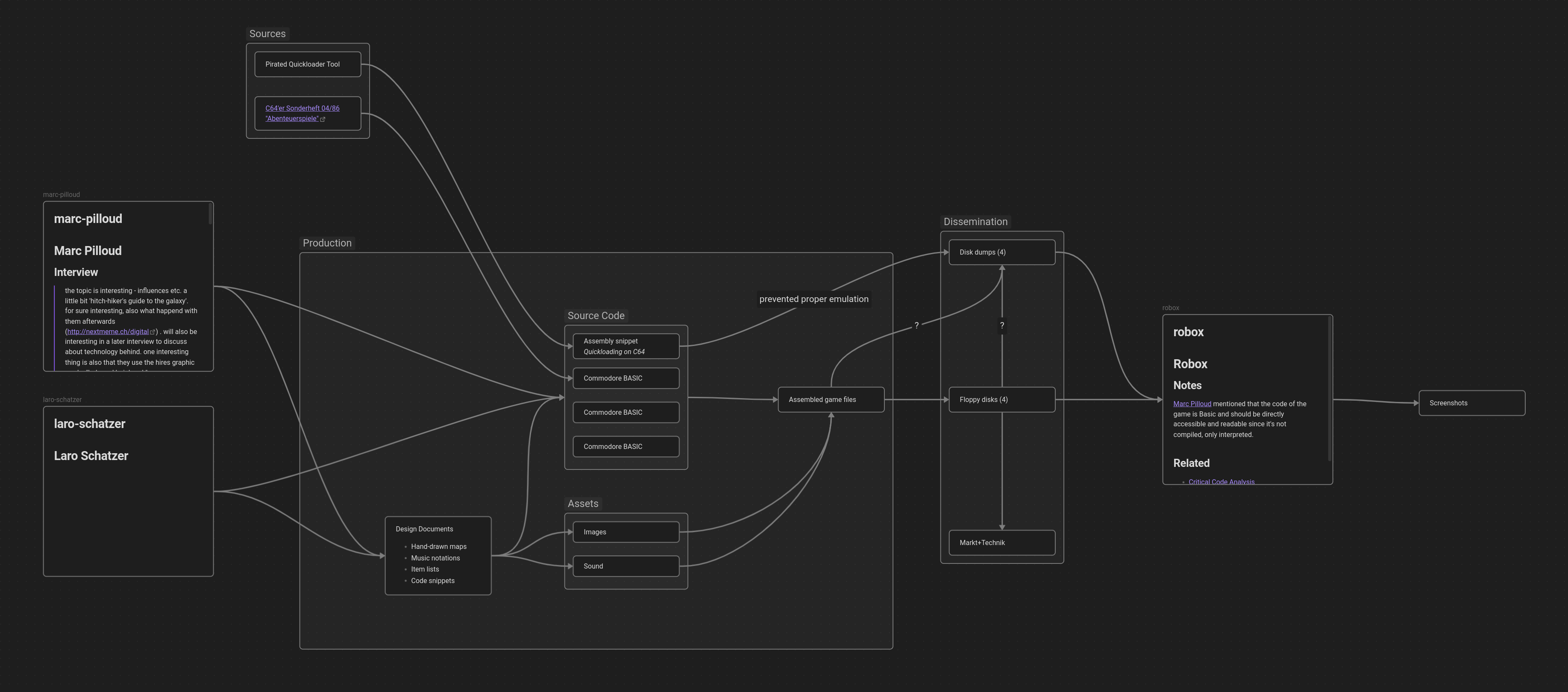This screenshot has width=1568, height=692.
Task: Click the Marc Pilloud heading
Action: (88, 251)
